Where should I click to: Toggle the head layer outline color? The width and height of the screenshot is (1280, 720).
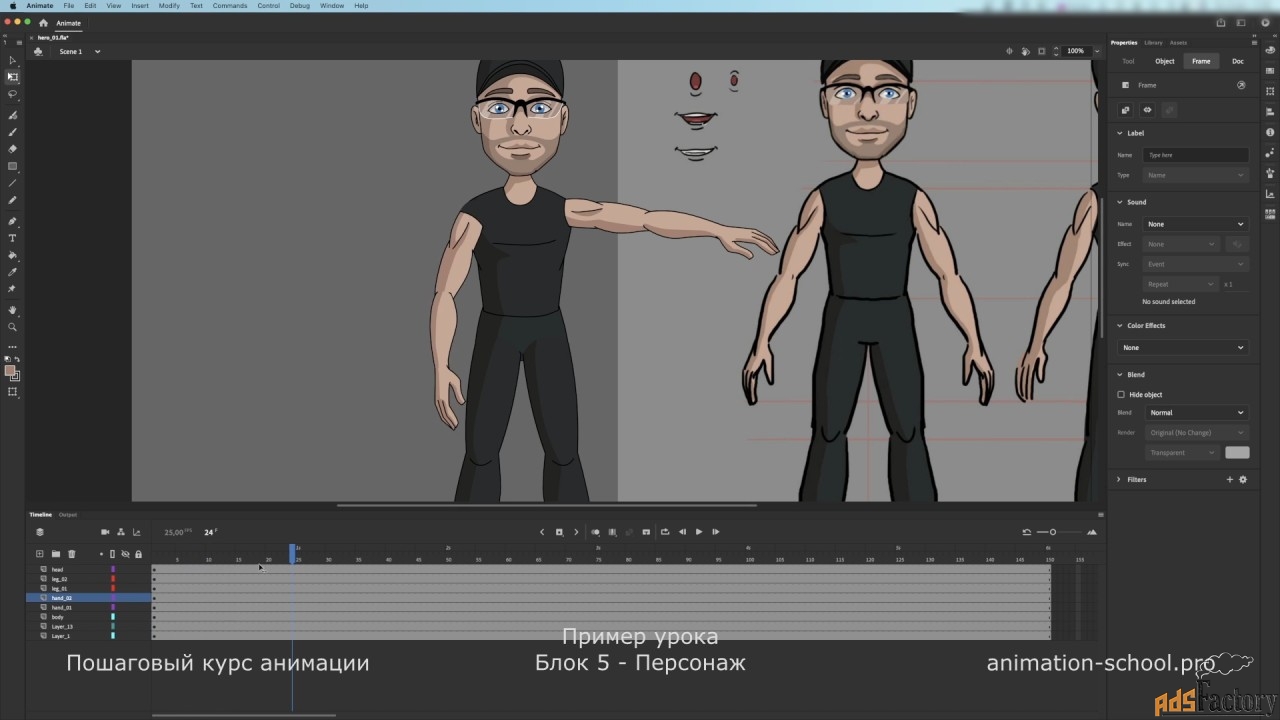[x=113, y=569]
